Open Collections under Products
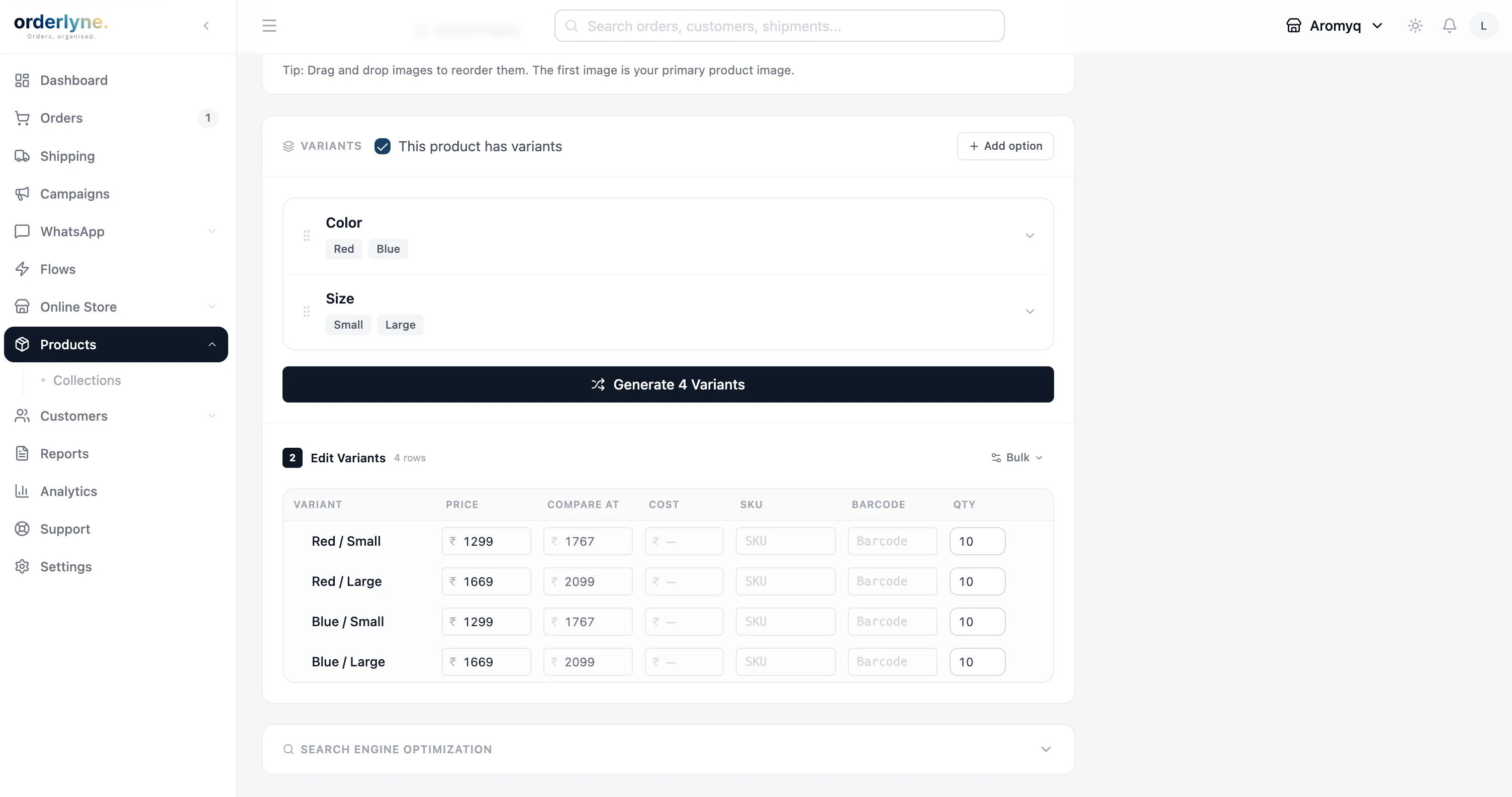Image resolution: width=1512 pixels, height=797 pixels. pyautogui.click(x=87, y=380)
